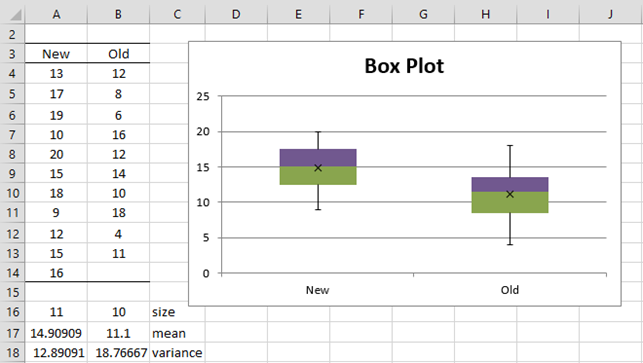Click the Old category axis label

pos(510,290)
